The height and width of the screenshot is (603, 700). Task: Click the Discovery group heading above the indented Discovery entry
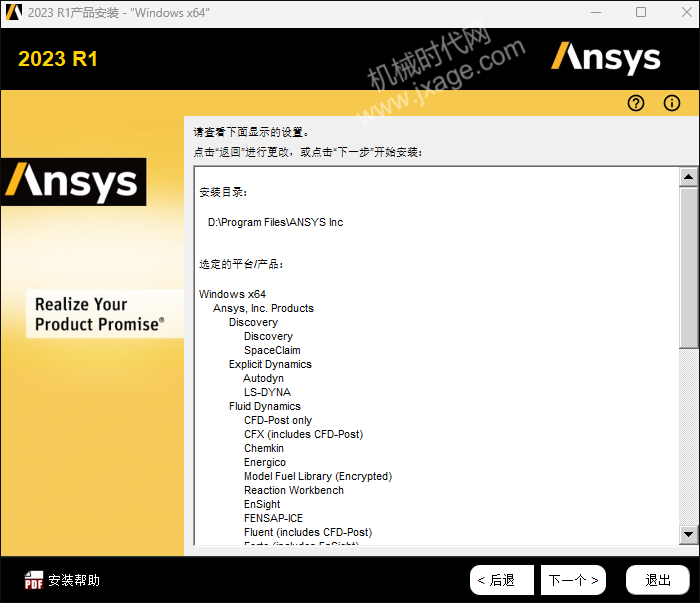point(253,322)
